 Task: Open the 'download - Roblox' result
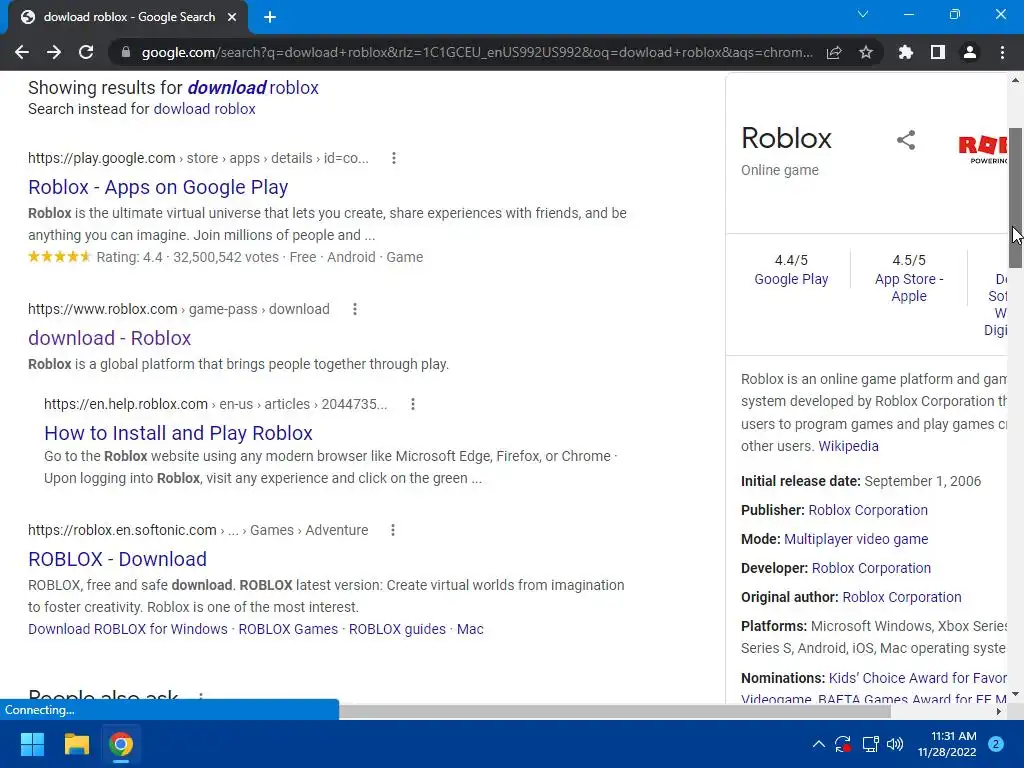[110, 338]
